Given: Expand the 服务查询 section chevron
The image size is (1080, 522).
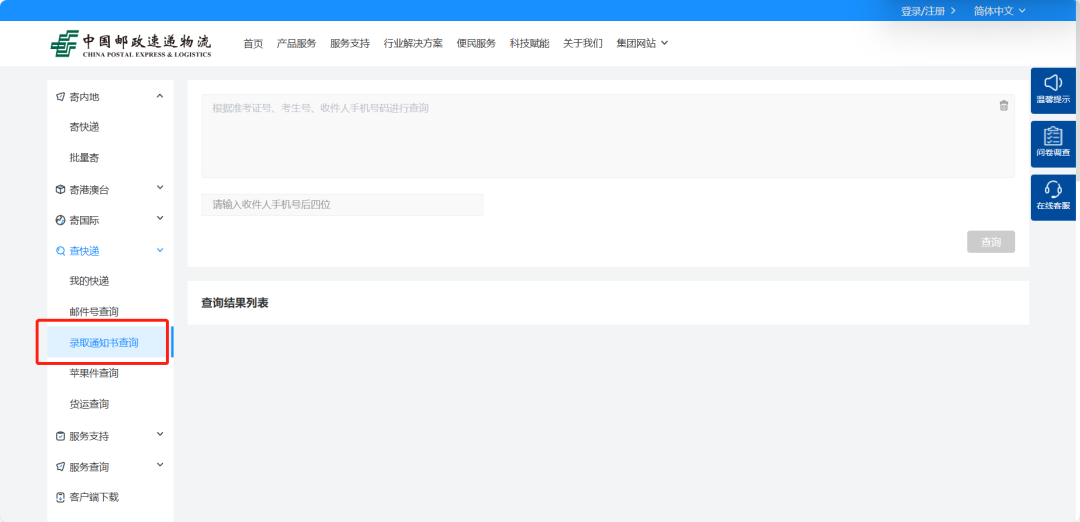Looking at the screenshot, I should (160, 465).
